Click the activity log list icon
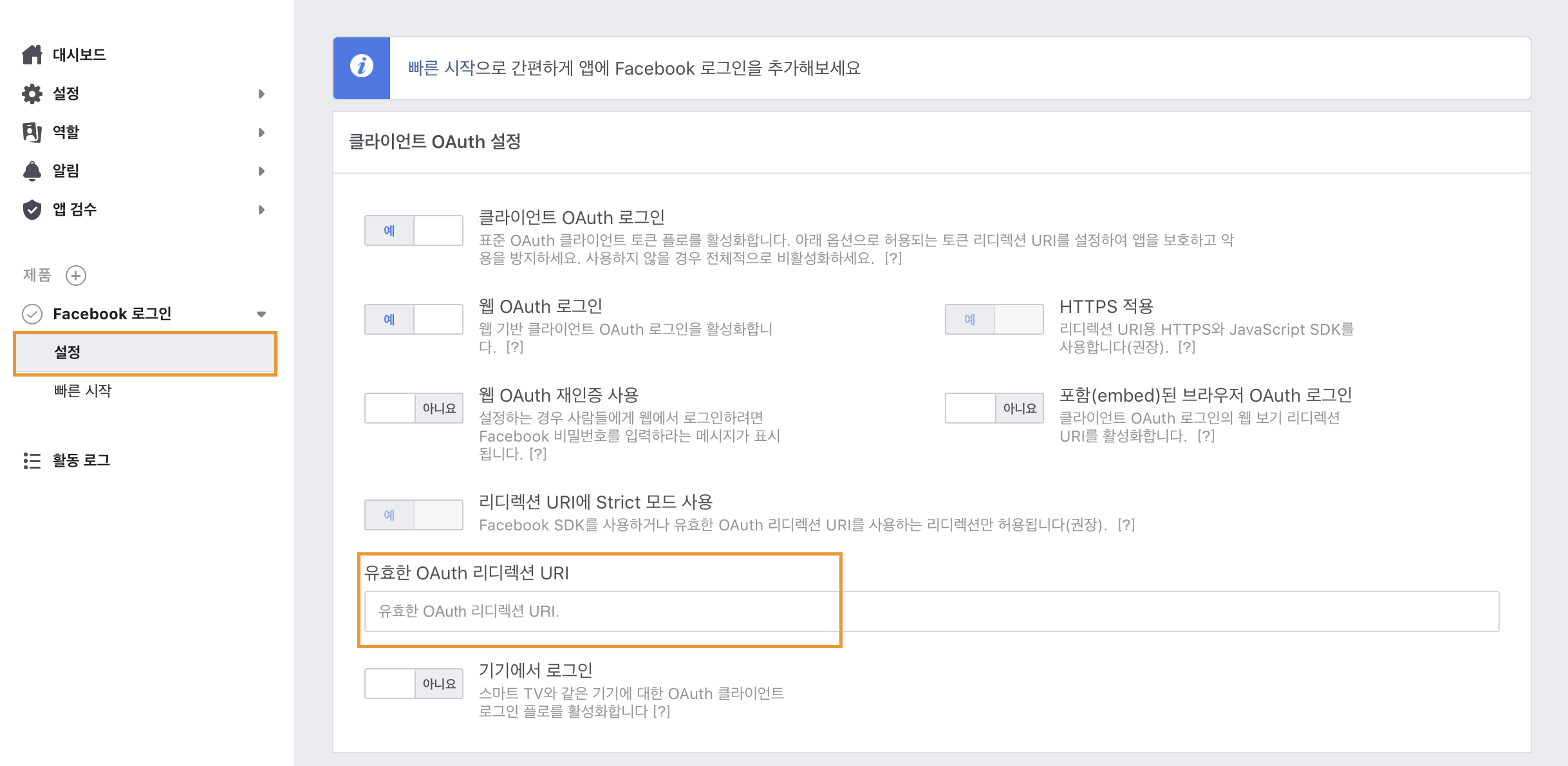This screenshot has width=1568, height=766. [x=32, y=460]
